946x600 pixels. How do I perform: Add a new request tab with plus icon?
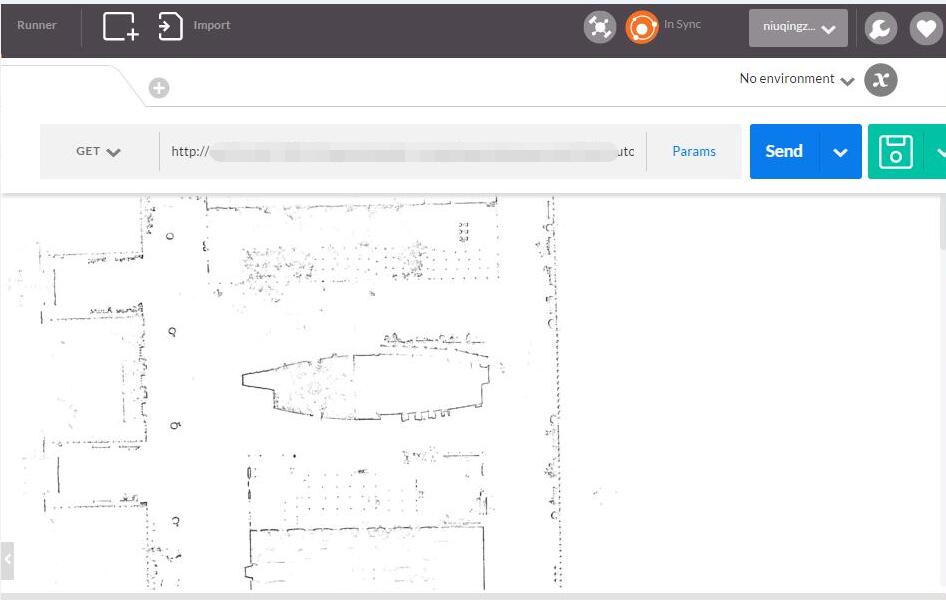tap(159, 89)
